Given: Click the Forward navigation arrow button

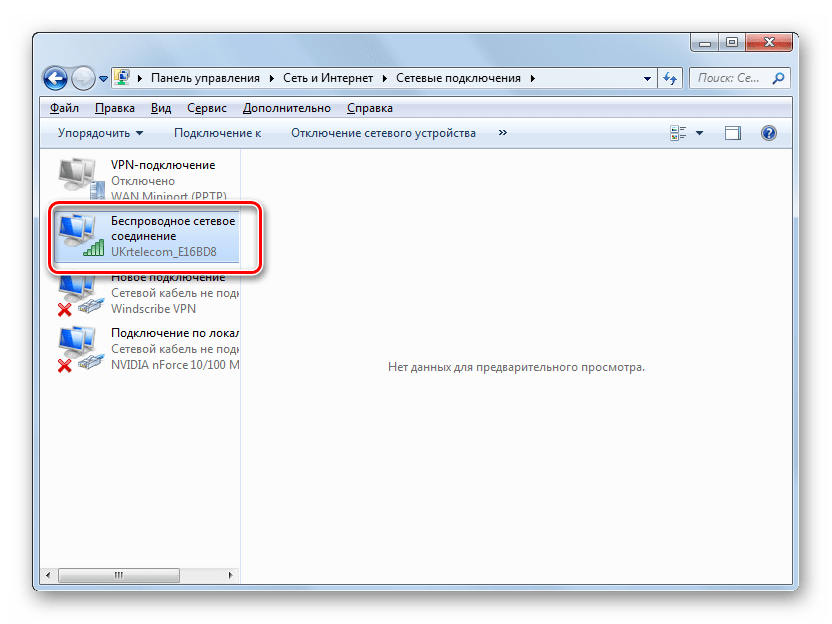Looking at the screenshot, I should pyautogui.click(x=83, y=77).
